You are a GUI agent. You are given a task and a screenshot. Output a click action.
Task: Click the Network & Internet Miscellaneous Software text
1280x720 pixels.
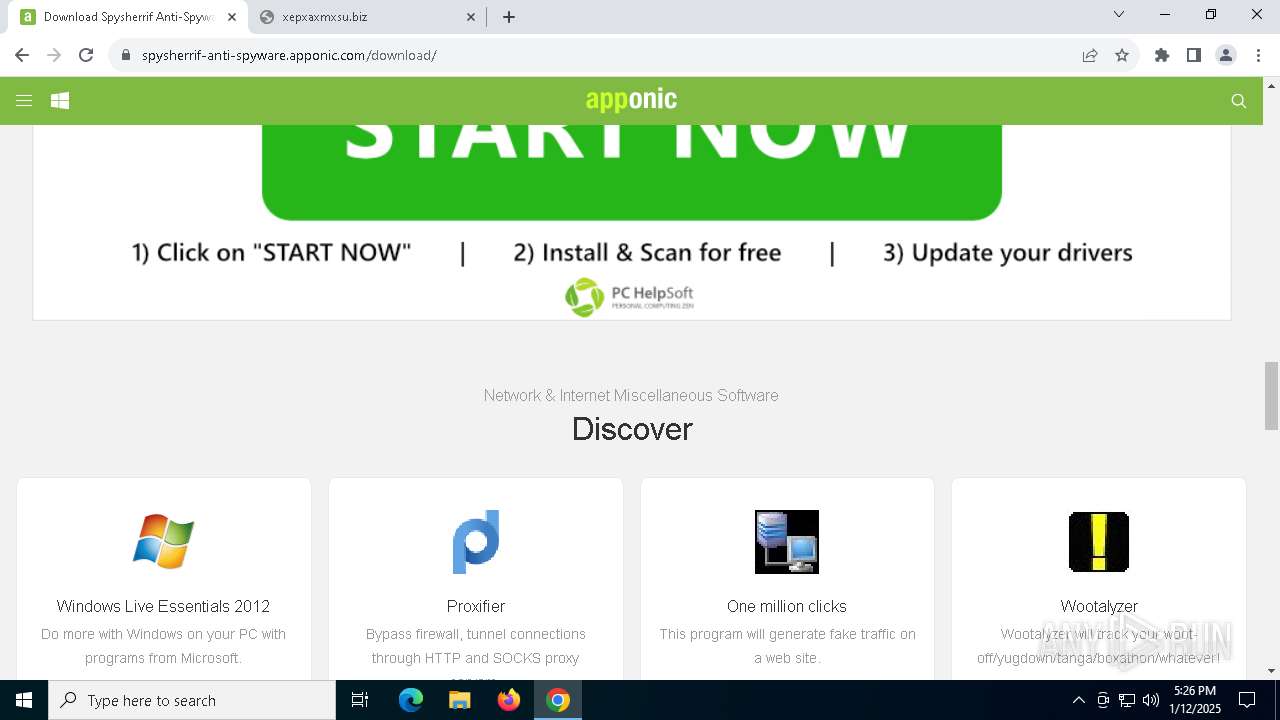pyautogui.click(x=631, y=396)
